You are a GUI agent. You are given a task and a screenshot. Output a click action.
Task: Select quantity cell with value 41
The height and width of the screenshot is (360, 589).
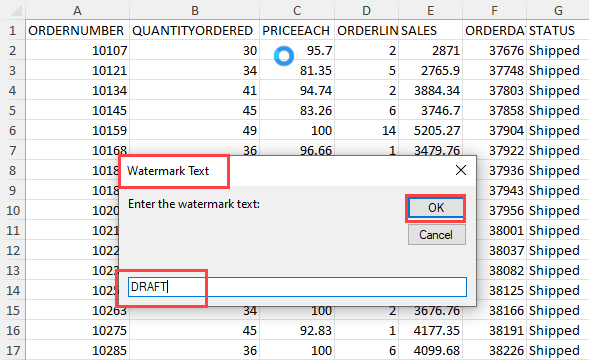[x=195, y=91]
